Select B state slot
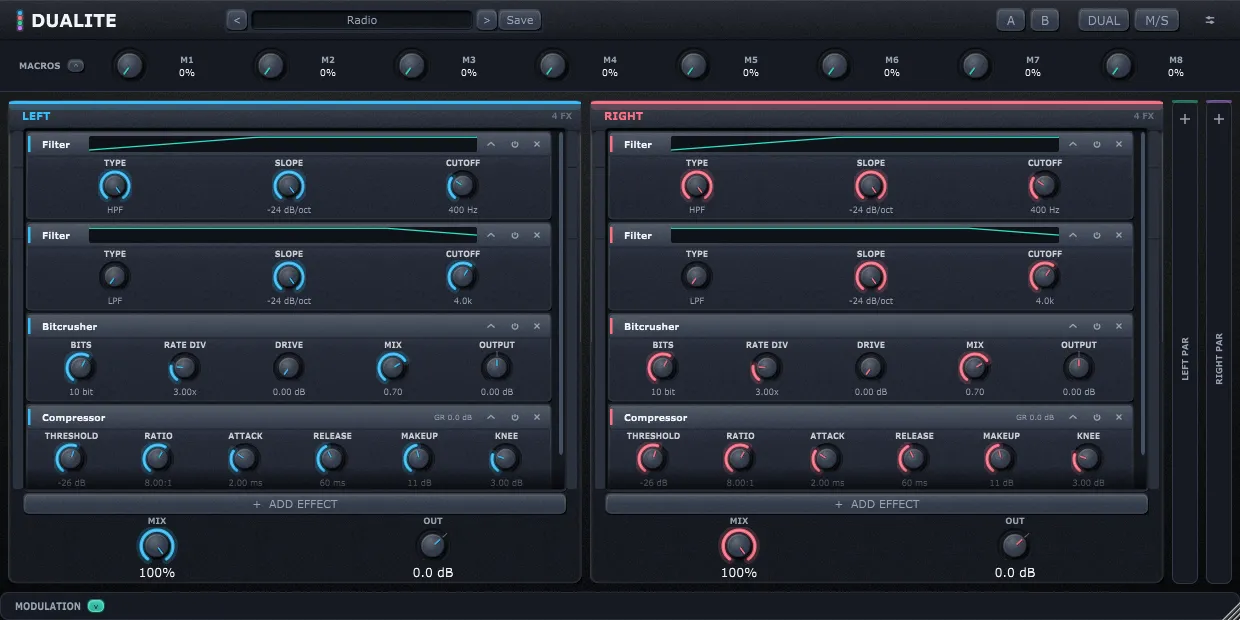 pyautogui.click(x=1045, y=20)
